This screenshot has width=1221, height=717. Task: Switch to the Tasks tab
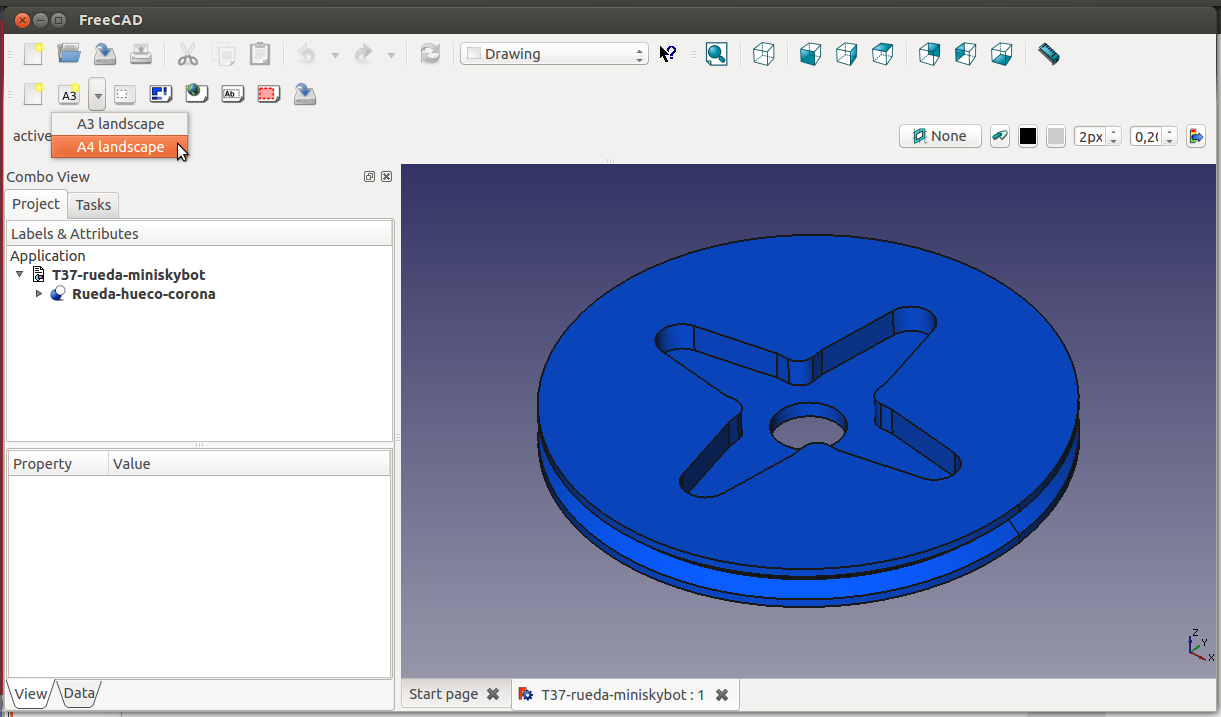coord(93,205)
